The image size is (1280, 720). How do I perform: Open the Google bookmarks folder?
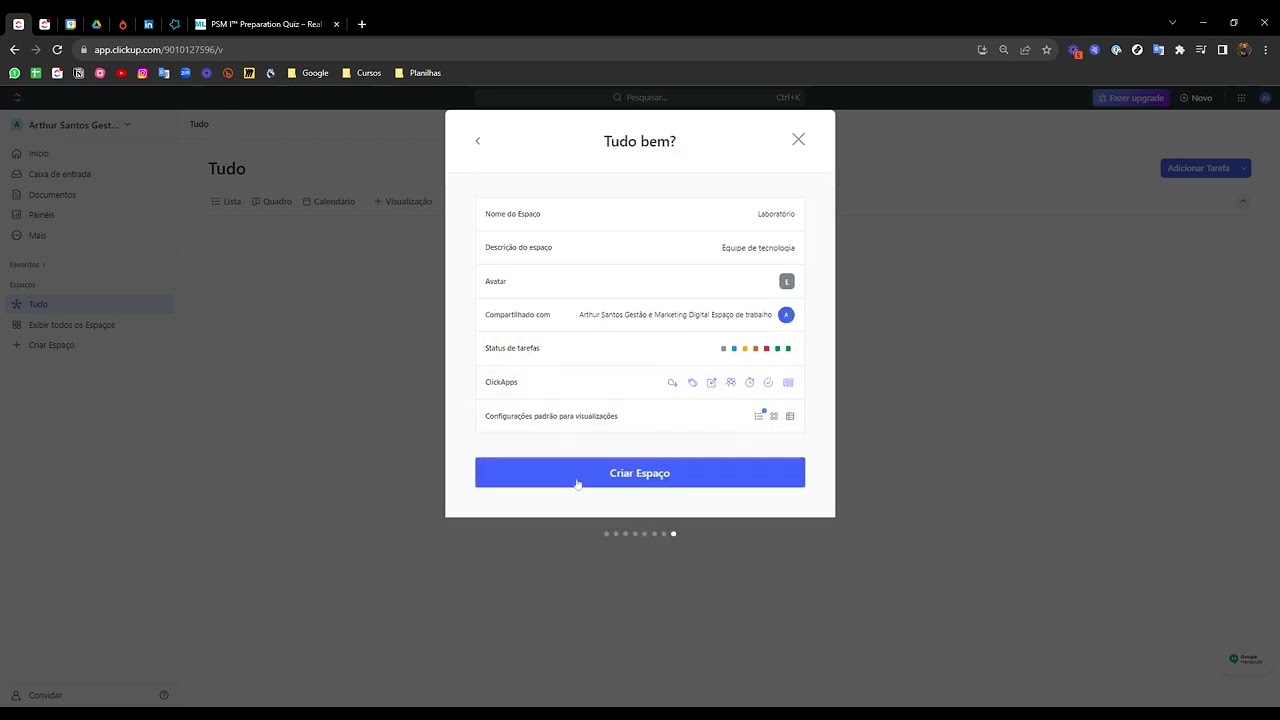(308, 73)
